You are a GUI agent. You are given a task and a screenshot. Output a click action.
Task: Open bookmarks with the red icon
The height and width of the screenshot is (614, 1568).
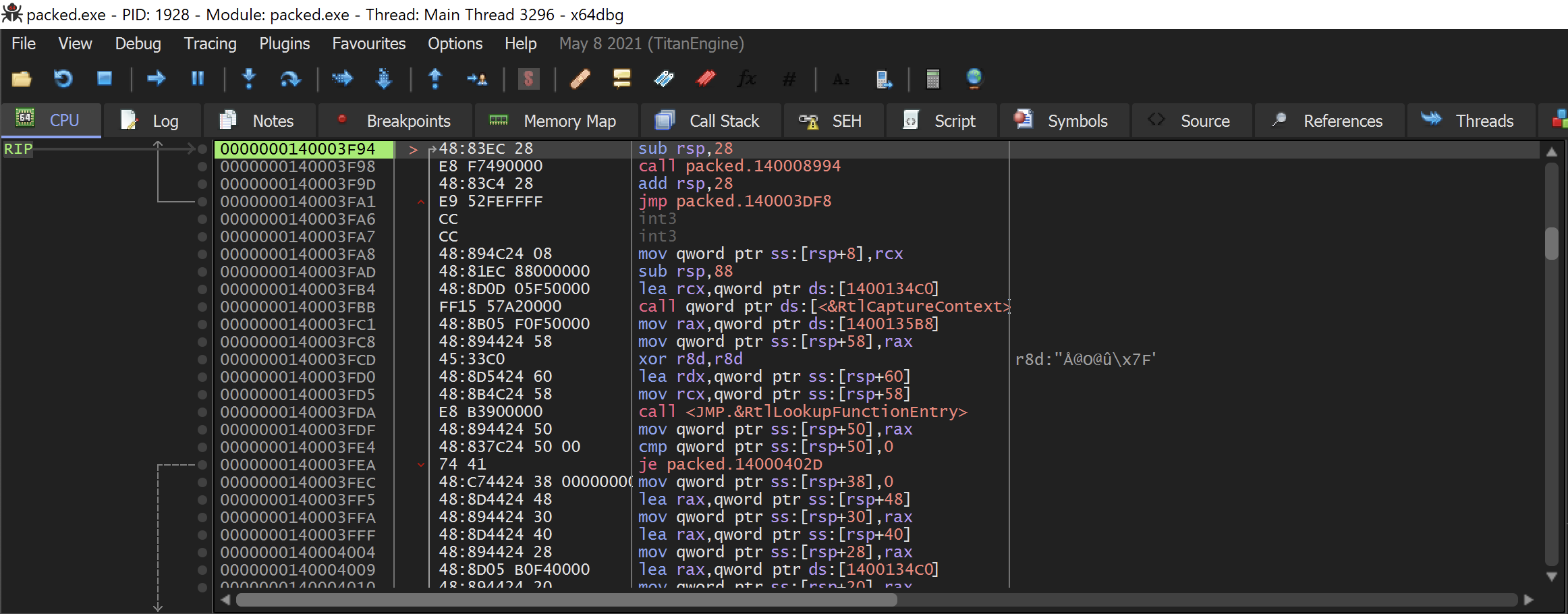pos(705,79)
